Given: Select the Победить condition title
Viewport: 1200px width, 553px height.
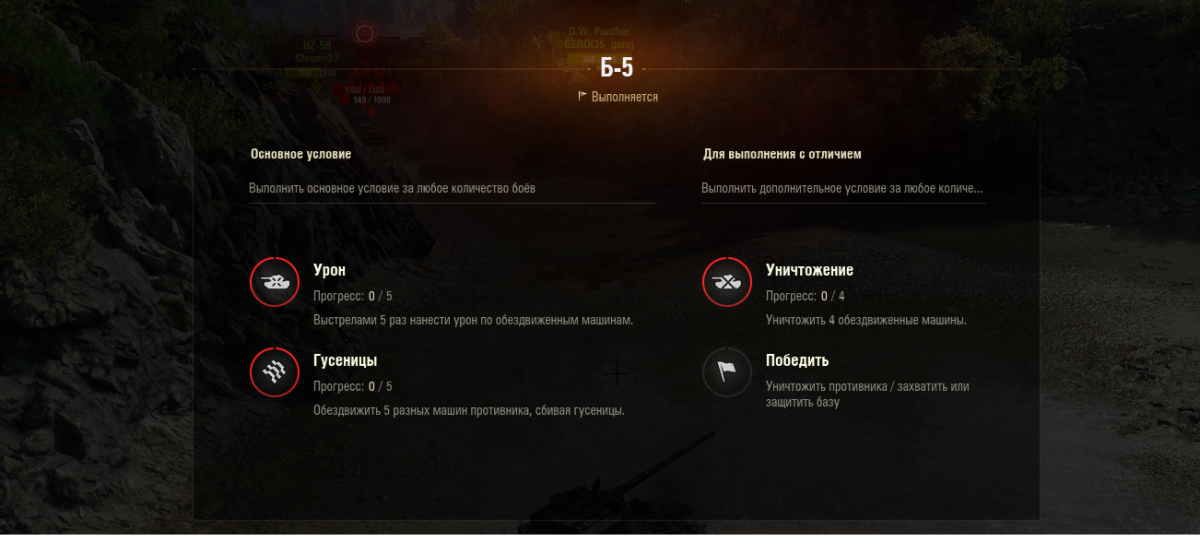Looking at the screenshot, I should (x=797, y=360).
